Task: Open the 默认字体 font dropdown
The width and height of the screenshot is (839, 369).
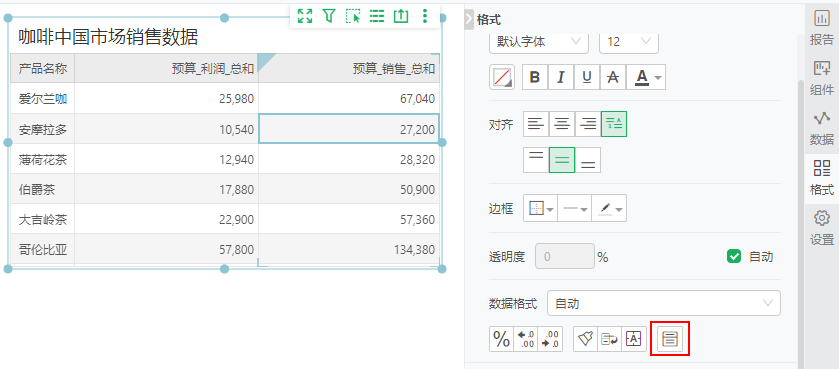Action: pos(539,42)
